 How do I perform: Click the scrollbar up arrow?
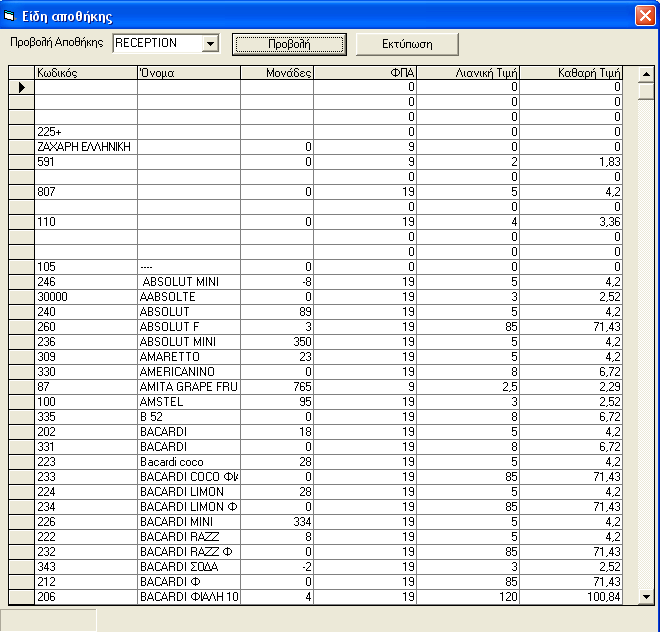point(646,75)
